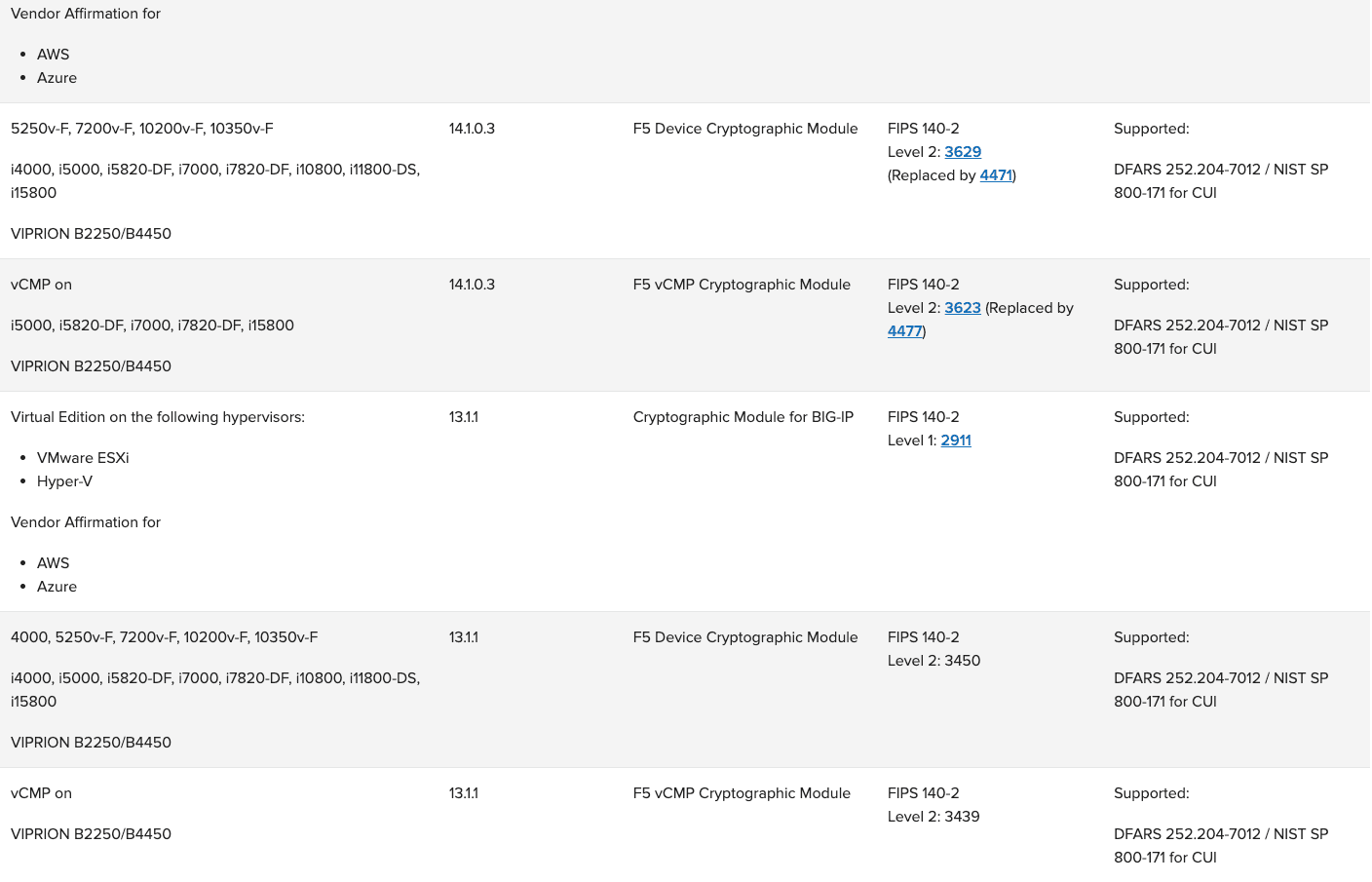Click 'Cryptographic Module for BIG-IP' cell text
The width and height of the screenshot is (1372, 882).
(743, 417)
